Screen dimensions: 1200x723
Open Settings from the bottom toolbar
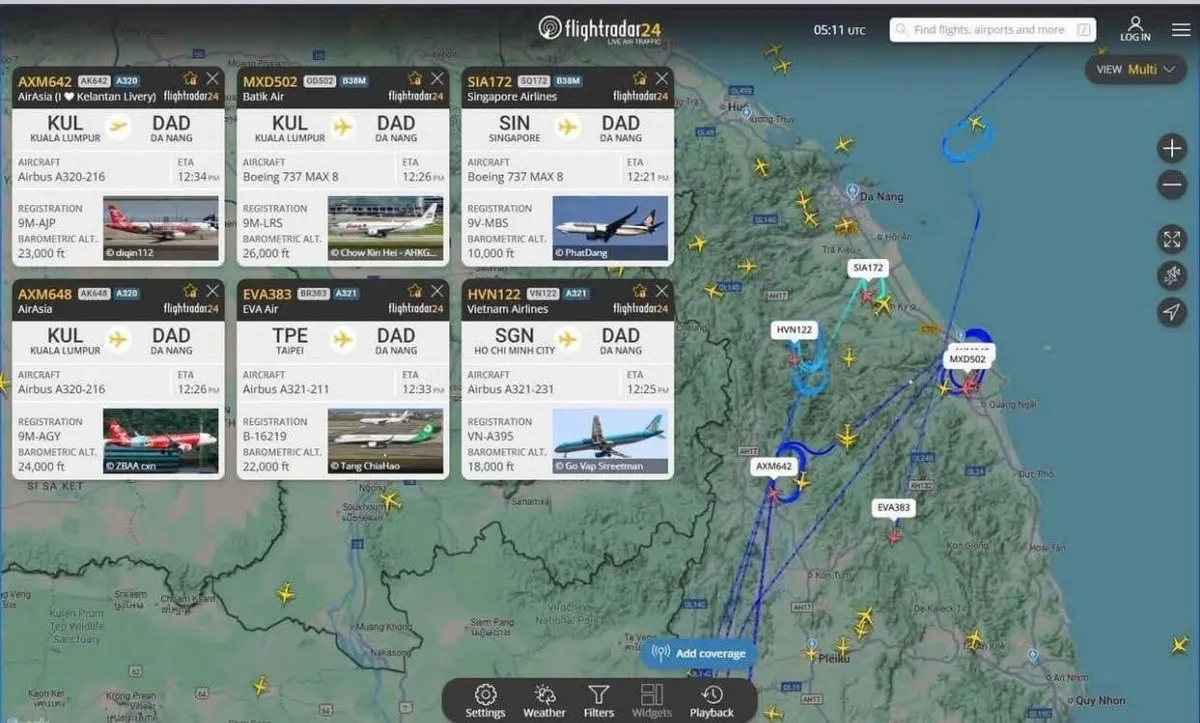point(485,698)
